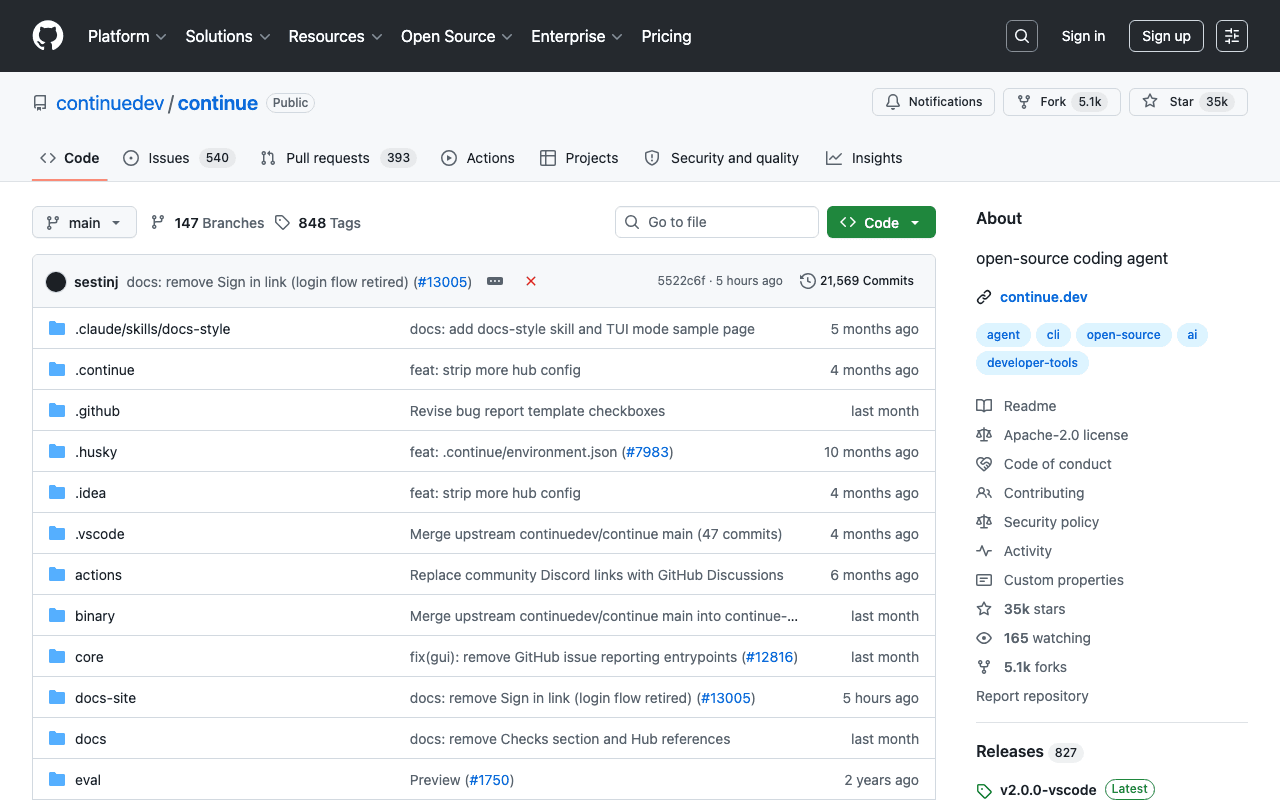Open the main branch selector dropdown
1280x800 pixels.
(84, 222)
